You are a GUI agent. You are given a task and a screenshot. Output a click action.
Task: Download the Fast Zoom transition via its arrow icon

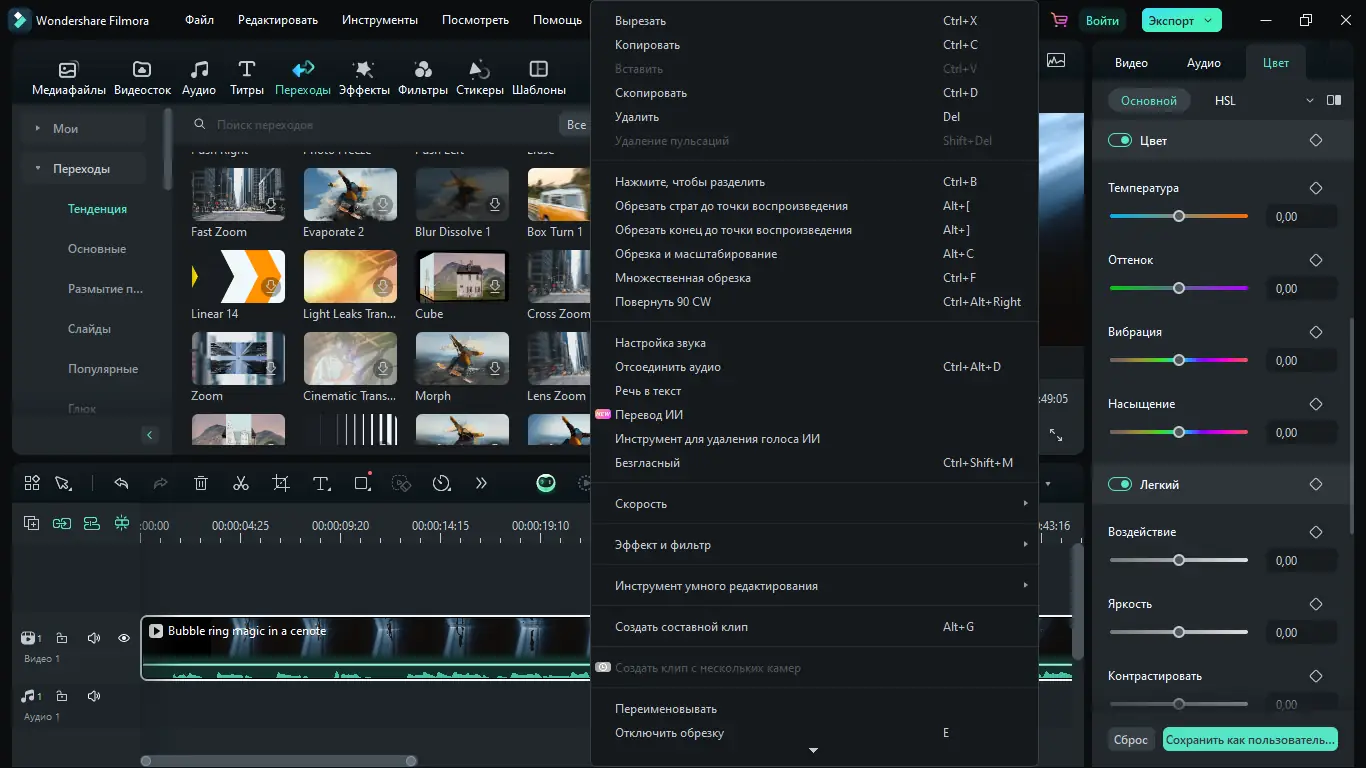[x=271, y=204]
